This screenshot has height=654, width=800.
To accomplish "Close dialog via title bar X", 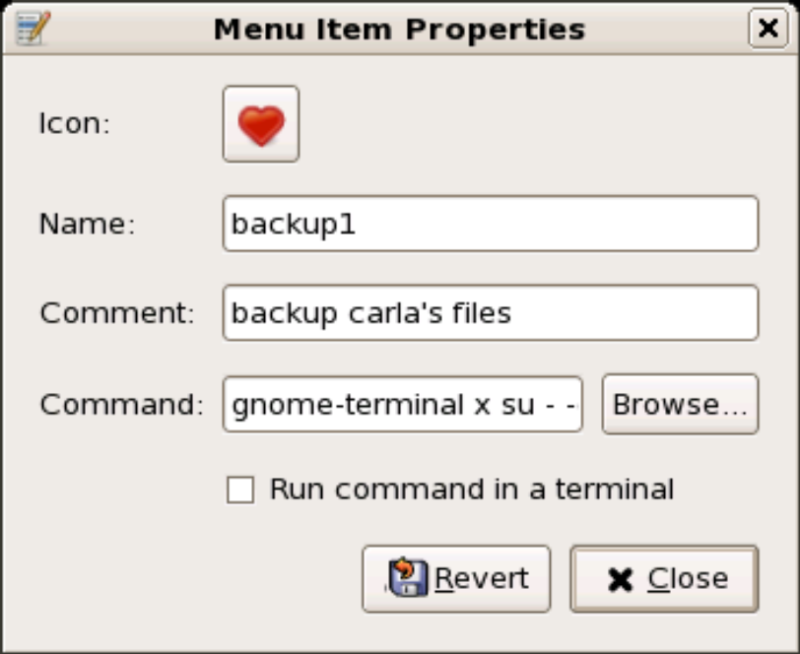I will click(x=768, y=28).
